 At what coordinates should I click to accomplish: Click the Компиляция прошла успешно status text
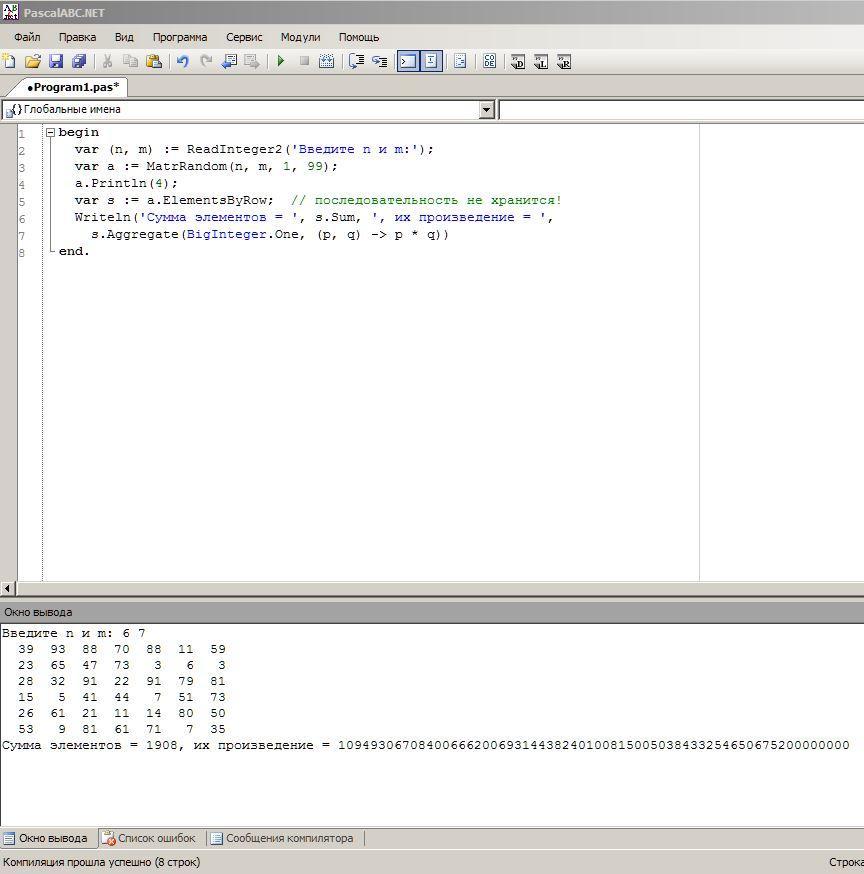click(101, 862)
